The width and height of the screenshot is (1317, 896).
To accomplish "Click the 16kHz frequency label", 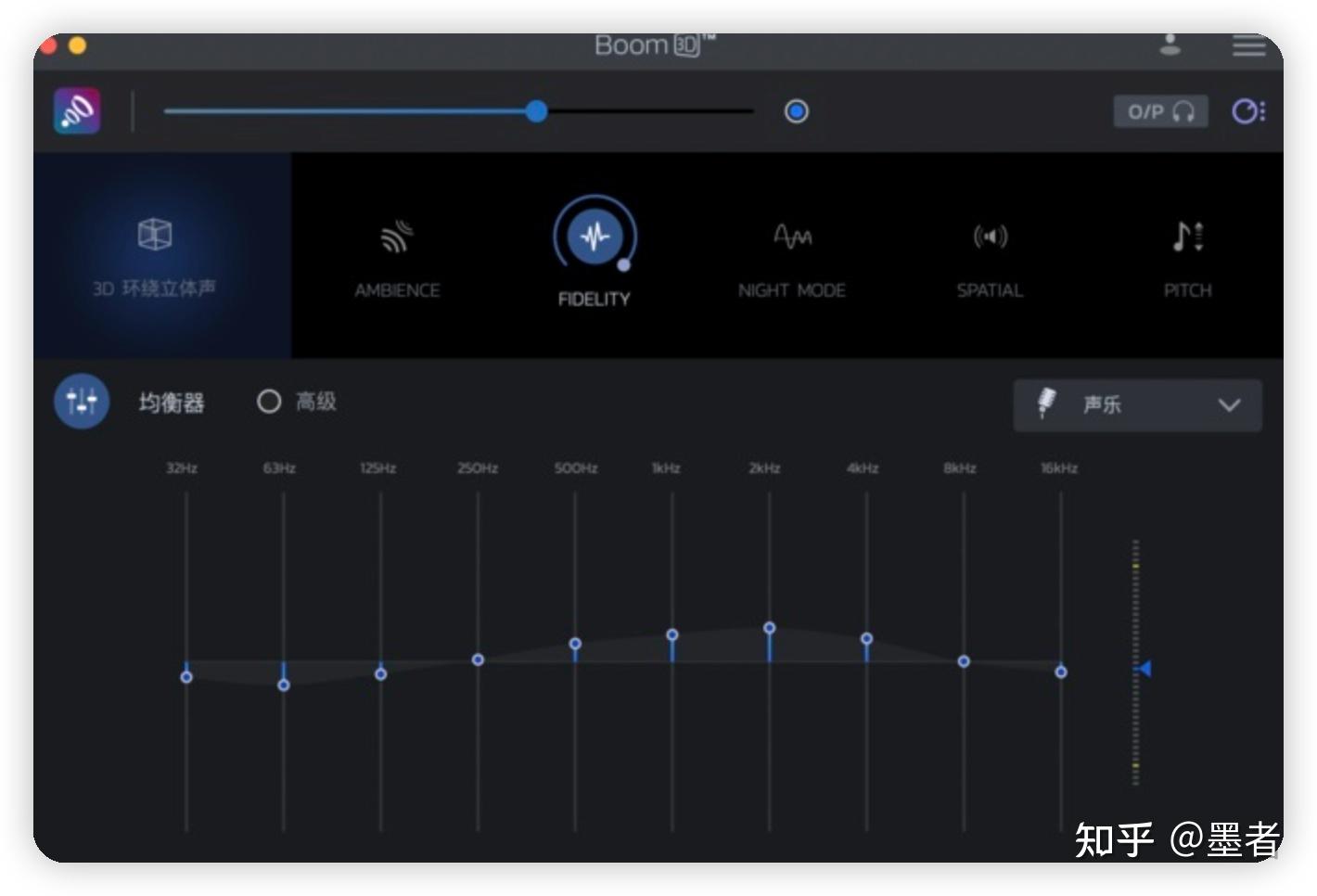I will 1059,467.
